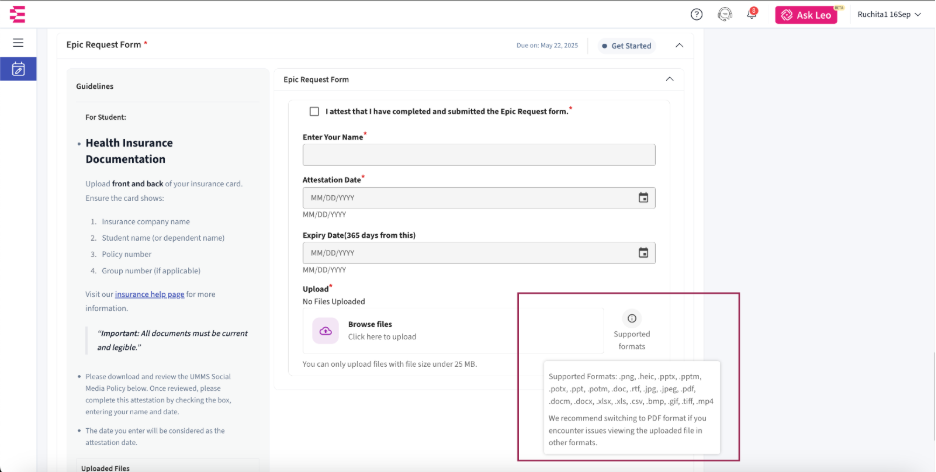936x472 pixels.
Task: Open notifications bell icon
Action: pyautogui.click(x=751, y=14)
